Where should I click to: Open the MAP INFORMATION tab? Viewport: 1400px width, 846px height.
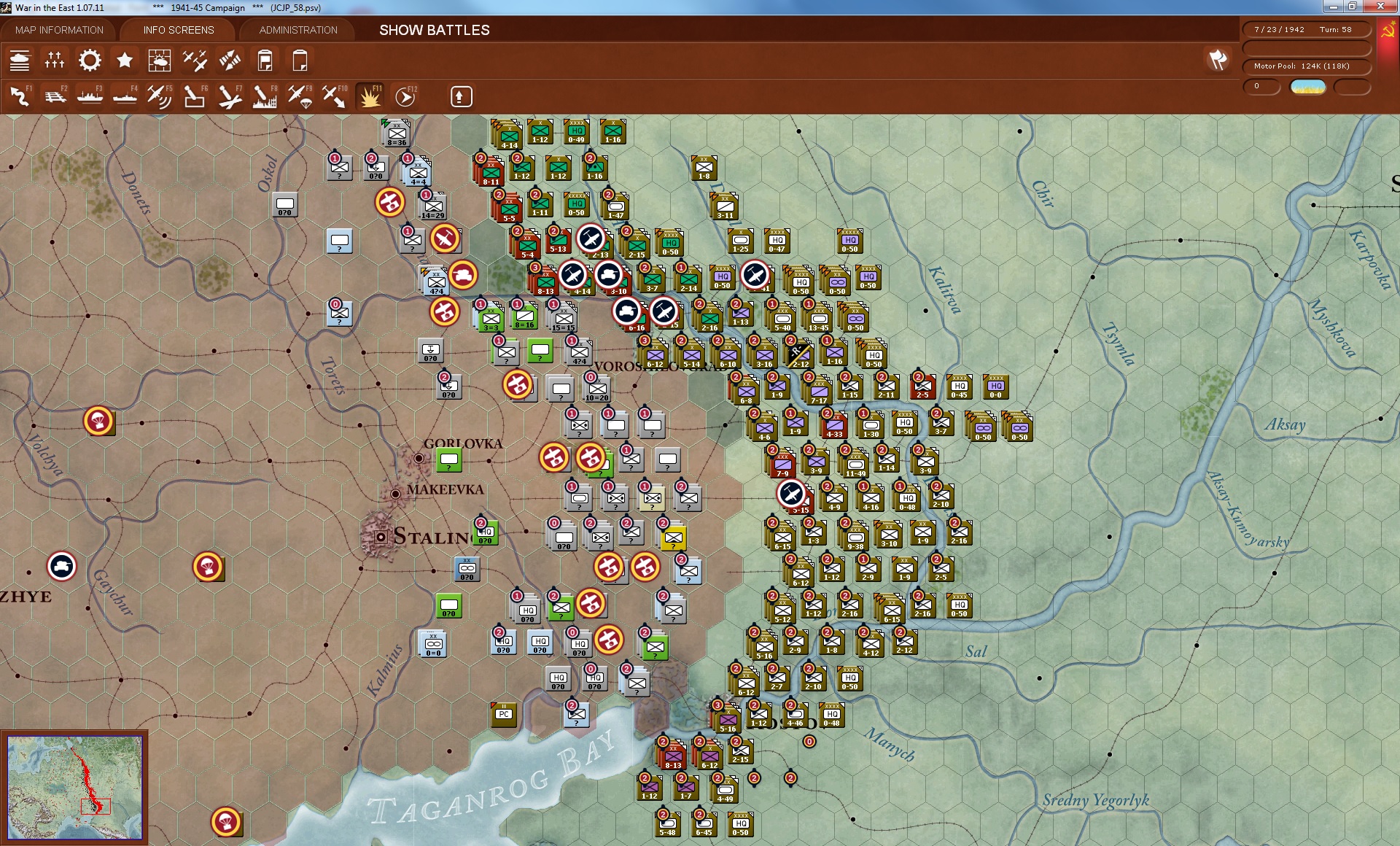59,30
